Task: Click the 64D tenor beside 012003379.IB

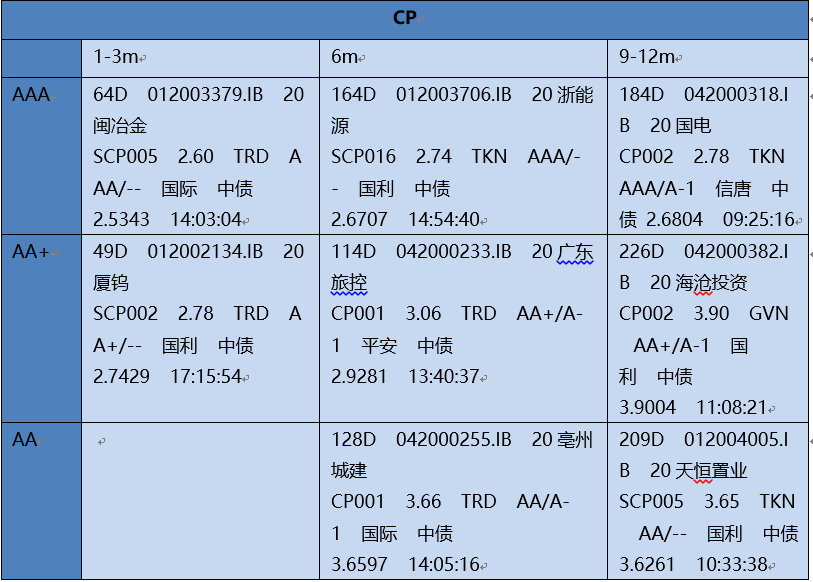Action: coord(110,94)
